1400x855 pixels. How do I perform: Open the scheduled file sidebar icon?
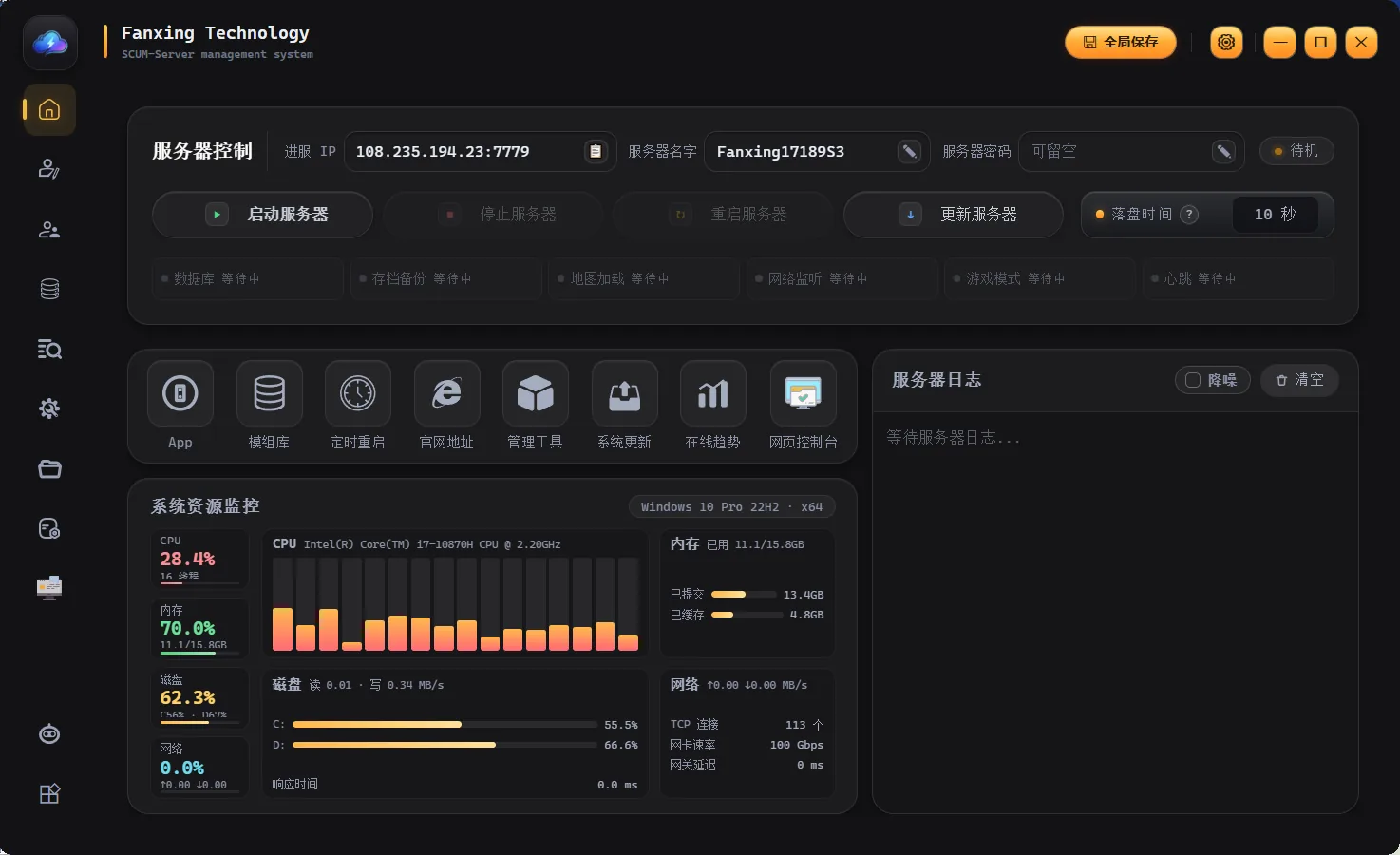point(49,528)
